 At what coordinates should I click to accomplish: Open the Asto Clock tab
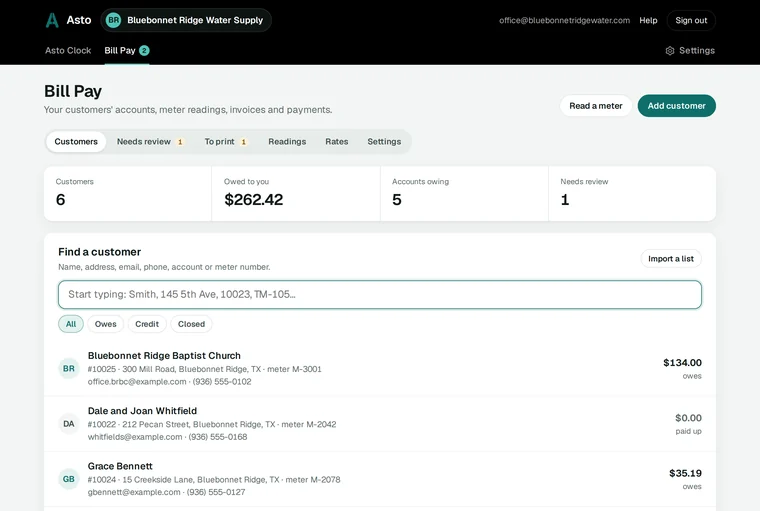(x=68, y=50)
